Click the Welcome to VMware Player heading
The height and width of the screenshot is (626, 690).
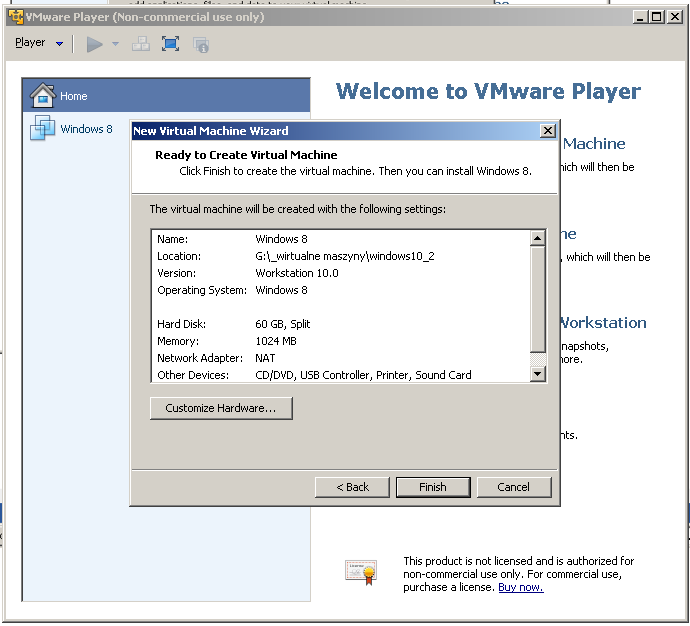(x=488, y=92)
